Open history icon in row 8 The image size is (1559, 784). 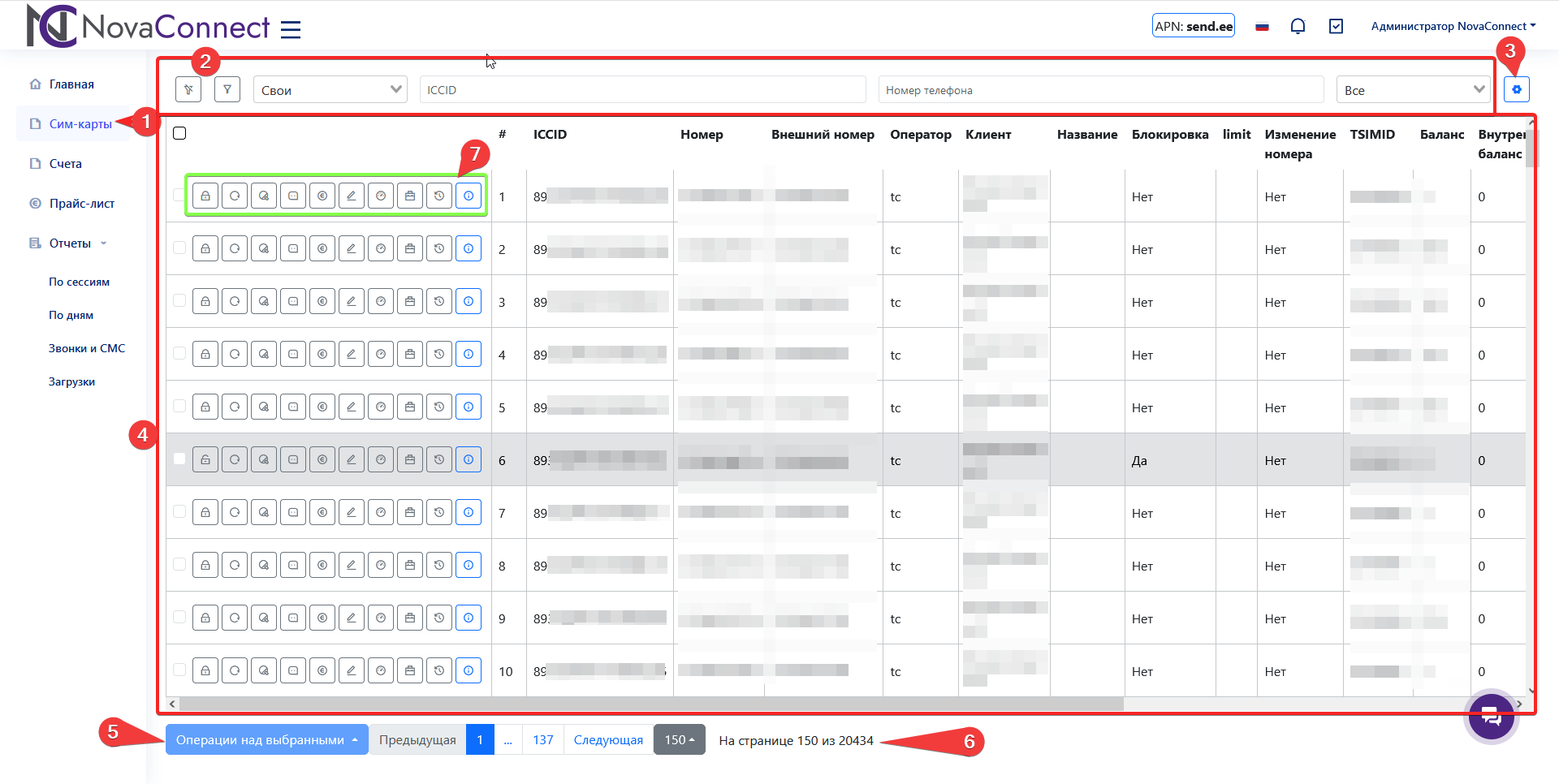[439, 565]
